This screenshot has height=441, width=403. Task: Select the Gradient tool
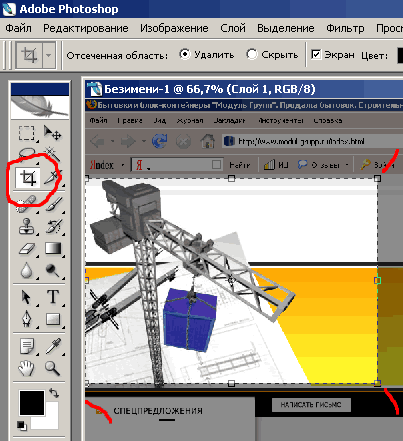(x=53, y=249)
